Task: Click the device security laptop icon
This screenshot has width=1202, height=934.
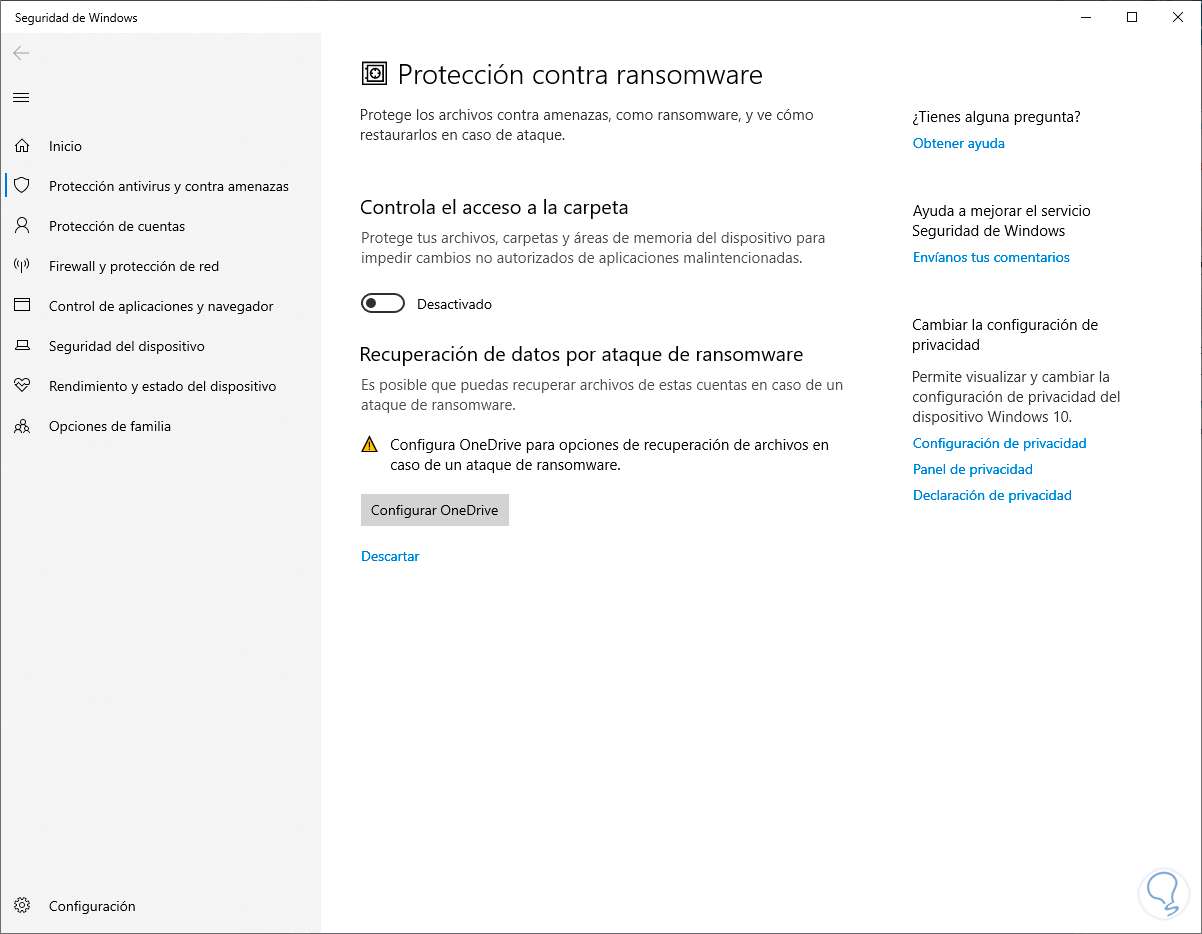Action: pos(21,346)
